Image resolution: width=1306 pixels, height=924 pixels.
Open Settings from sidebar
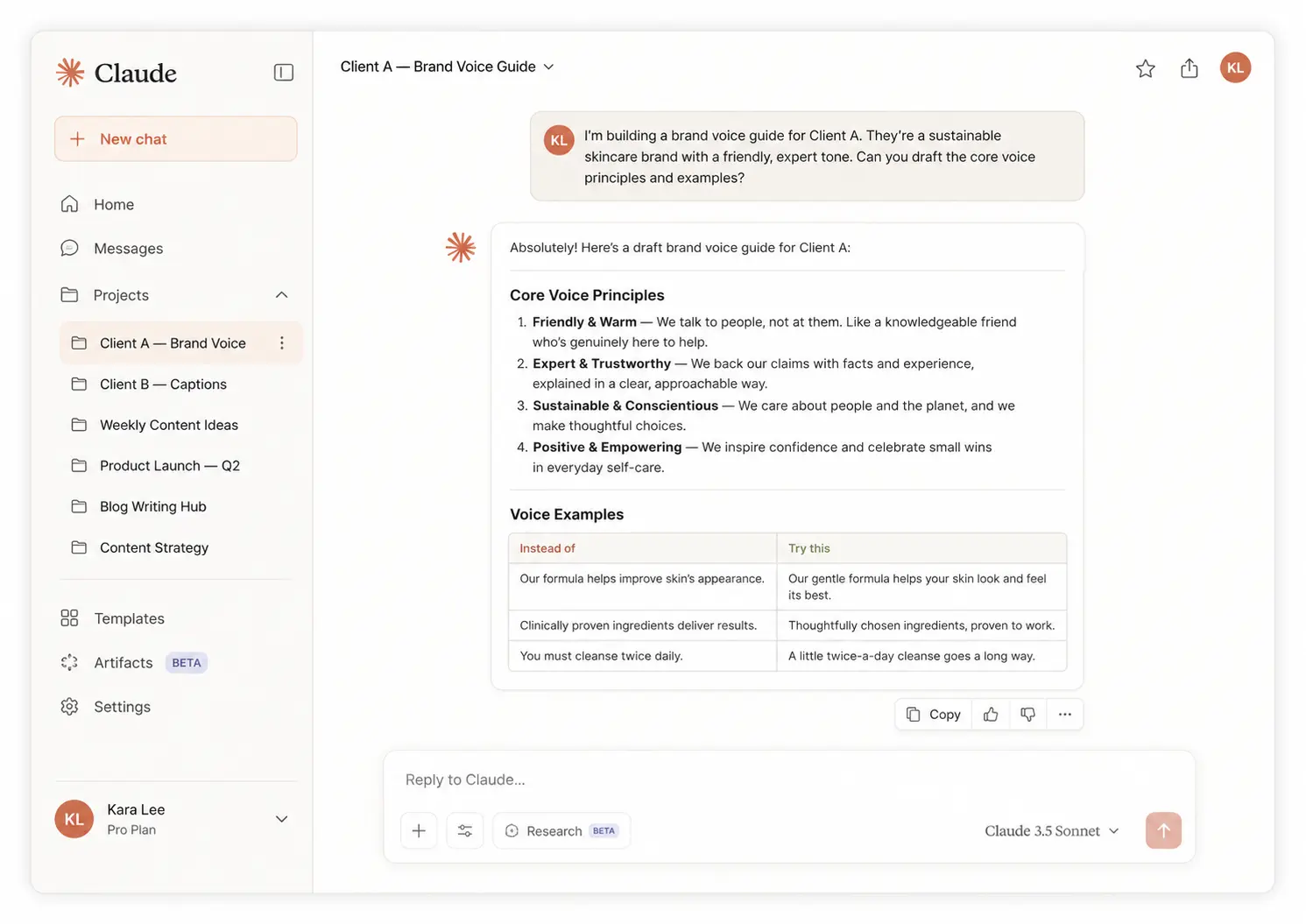click(x=122, y=707)
